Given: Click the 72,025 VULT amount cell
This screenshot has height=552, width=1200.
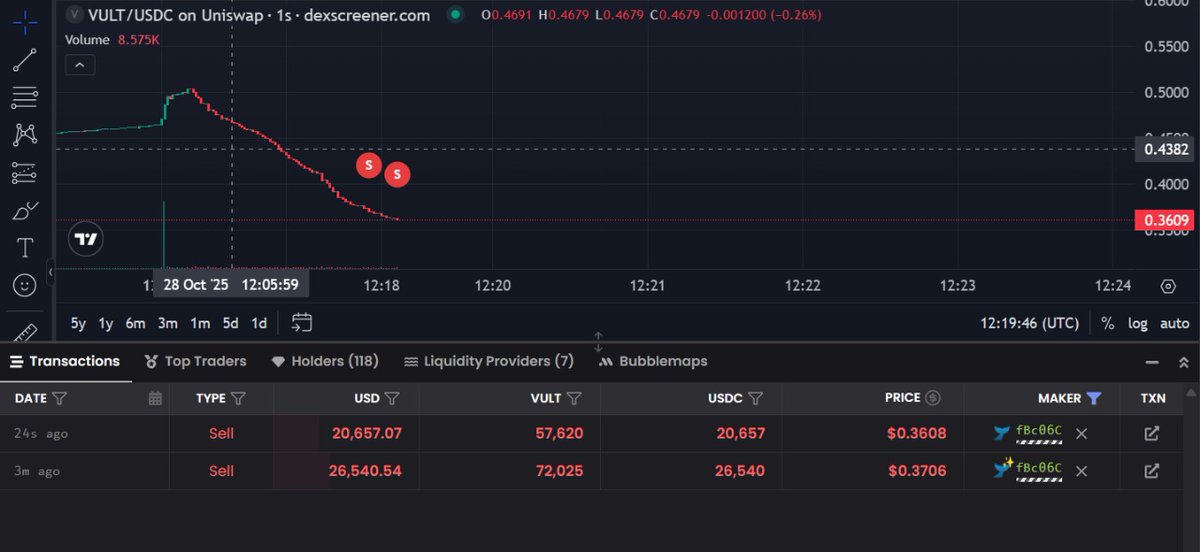Looking at the screenshot, I should 559,470.
